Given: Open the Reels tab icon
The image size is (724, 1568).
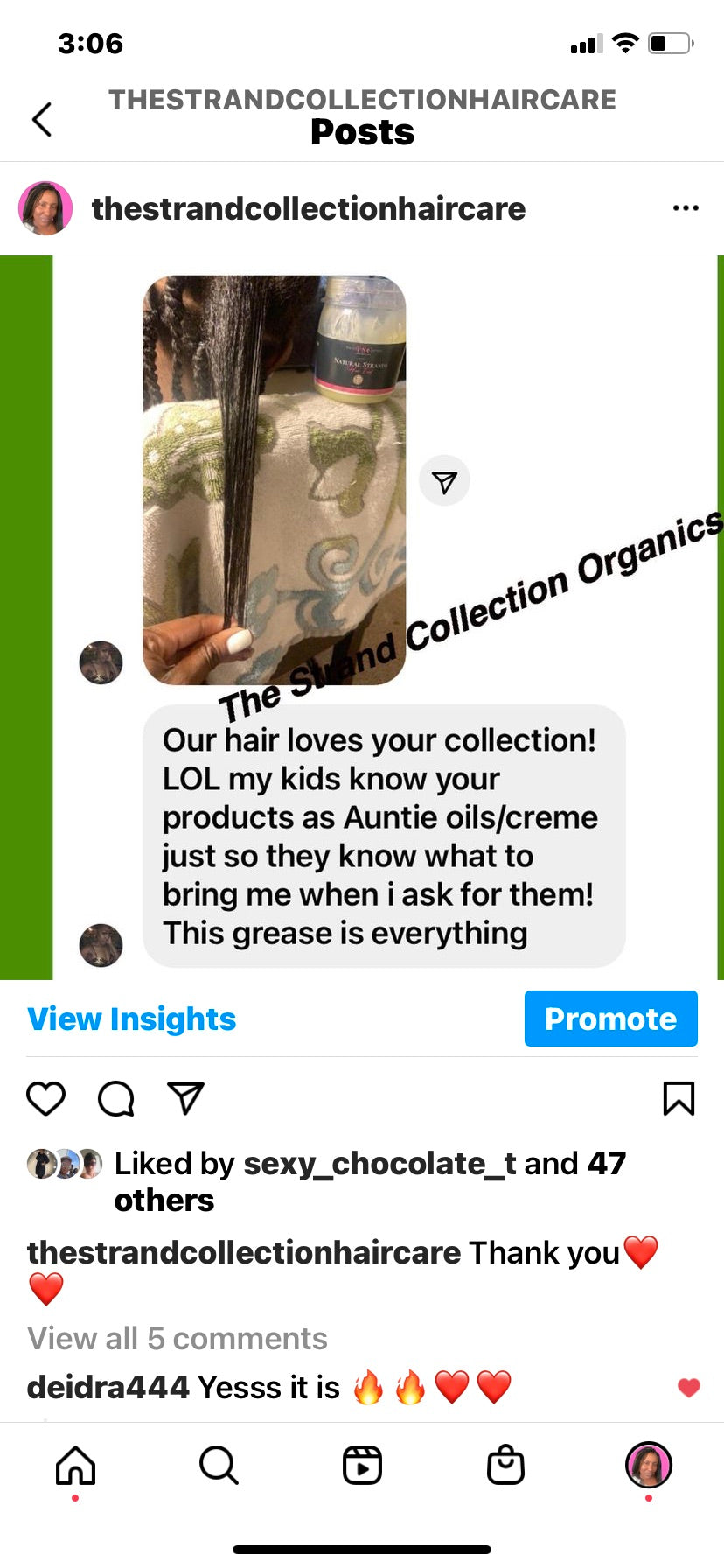Looking at the screenshot, I should pos(362,1465).
